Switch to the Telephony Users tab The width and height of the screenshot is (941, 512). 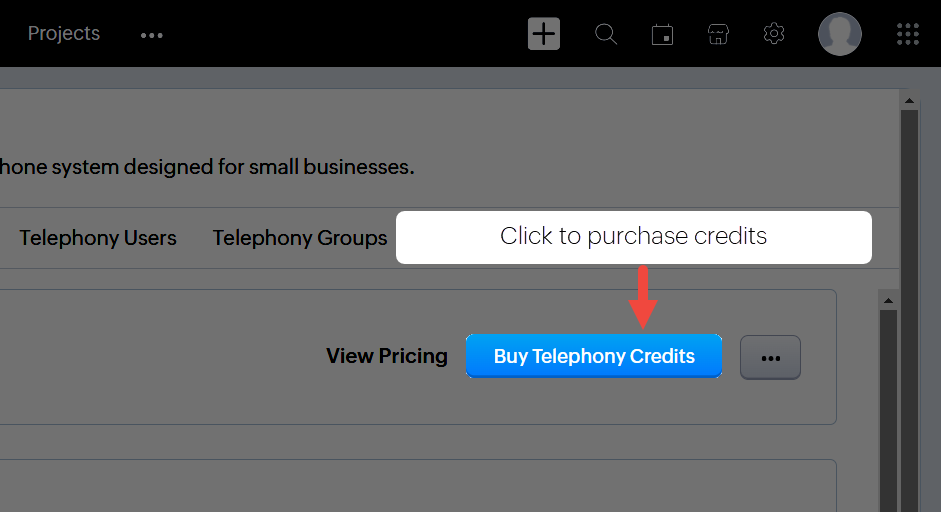click(98, 238)
